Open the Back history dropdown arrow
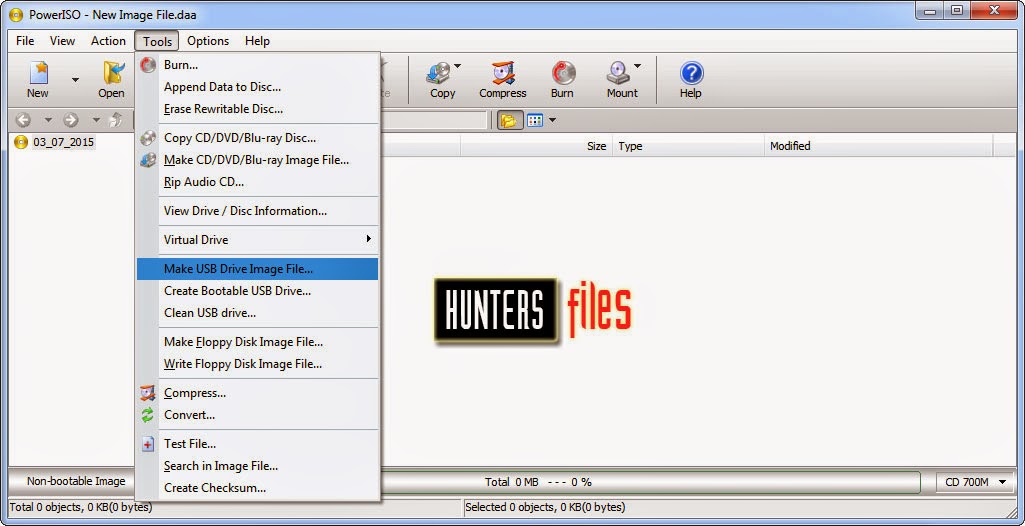Screen dimensions: 1025x526 tap(48, 120)
